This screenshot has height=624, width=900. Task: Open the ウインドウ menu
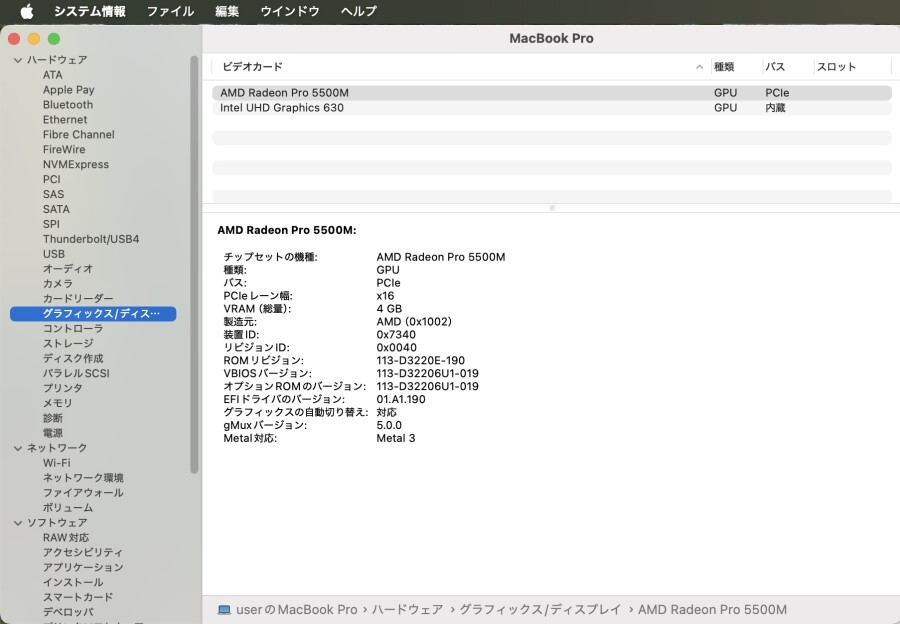tap(289, 11)
